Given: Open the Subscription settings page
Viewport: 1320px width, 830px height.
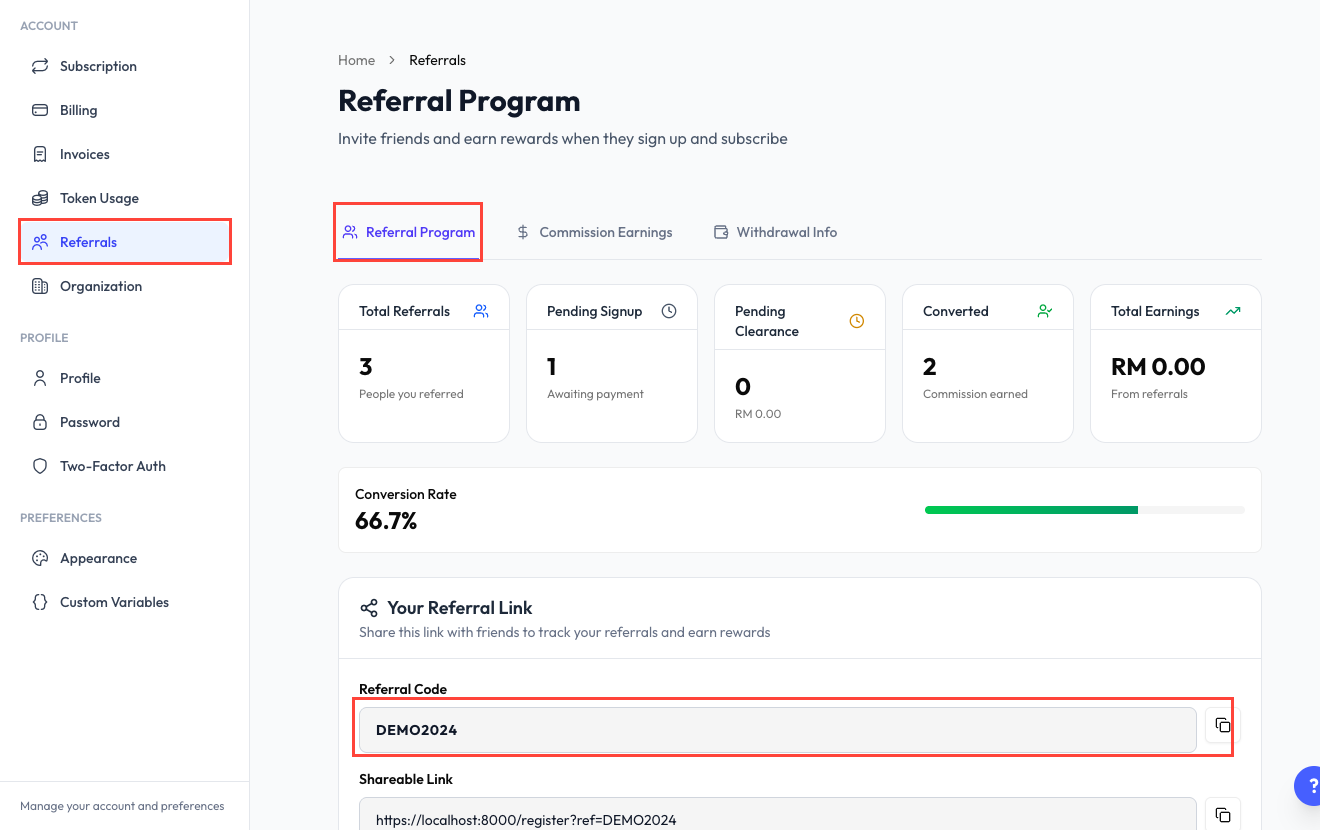Looking at the screenshot, I should tap(125, 66).
